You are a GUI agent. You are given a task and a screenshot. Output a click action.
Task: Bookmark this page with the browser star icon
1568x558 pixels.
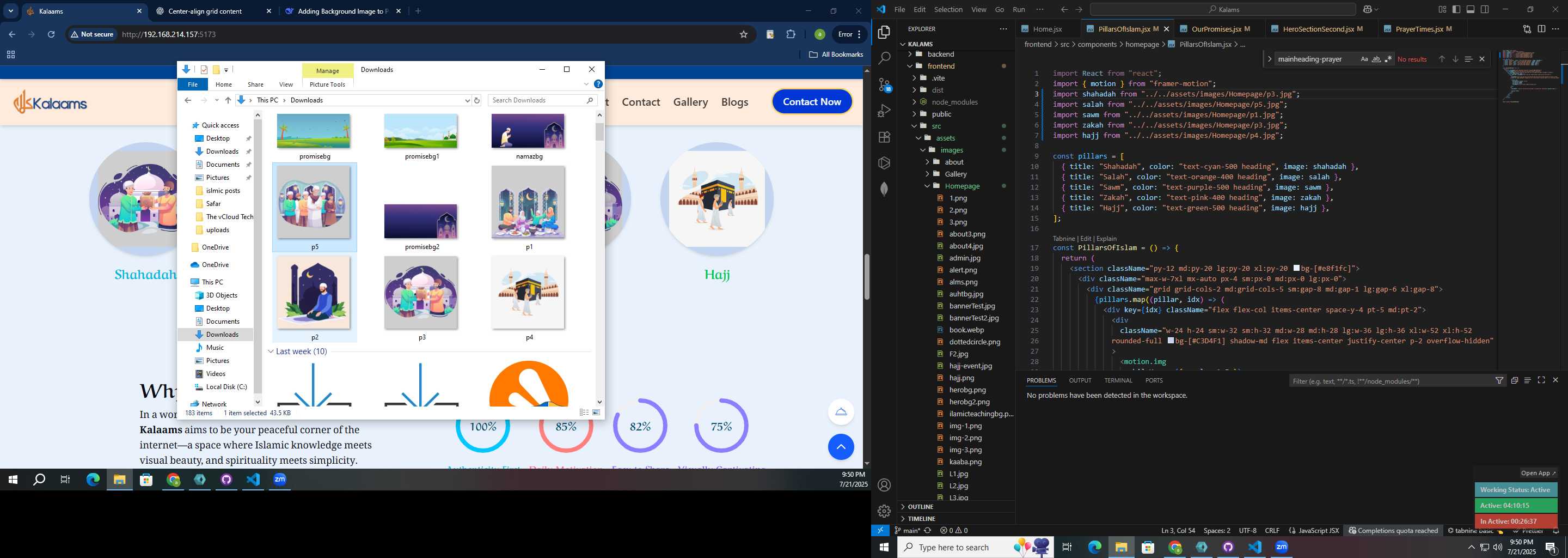tap(743, 34)
